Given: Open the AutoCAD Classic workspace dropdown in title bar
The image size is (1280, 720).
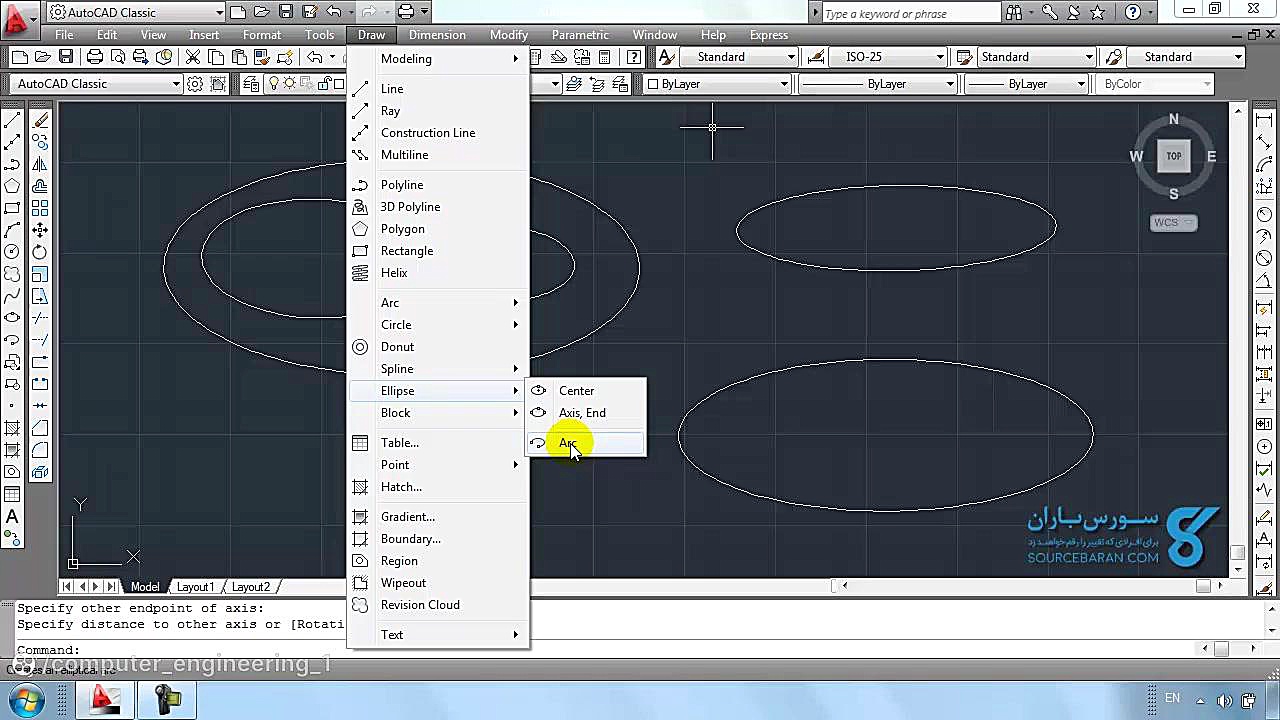Looking at the screenshot, I should (x=136, y=12).
